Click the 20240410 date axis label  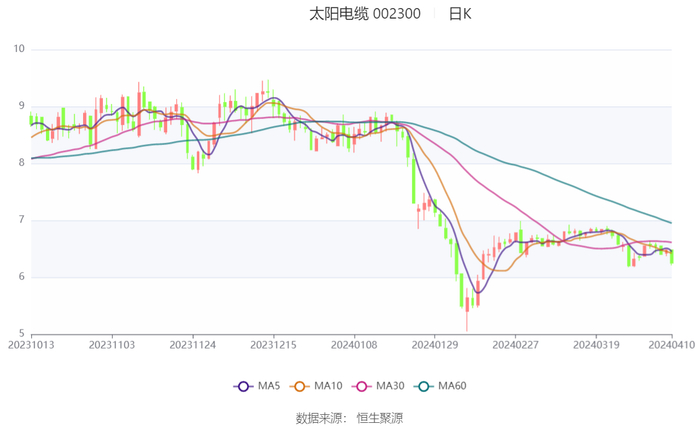pyautogui.click(x=670, y=345)
